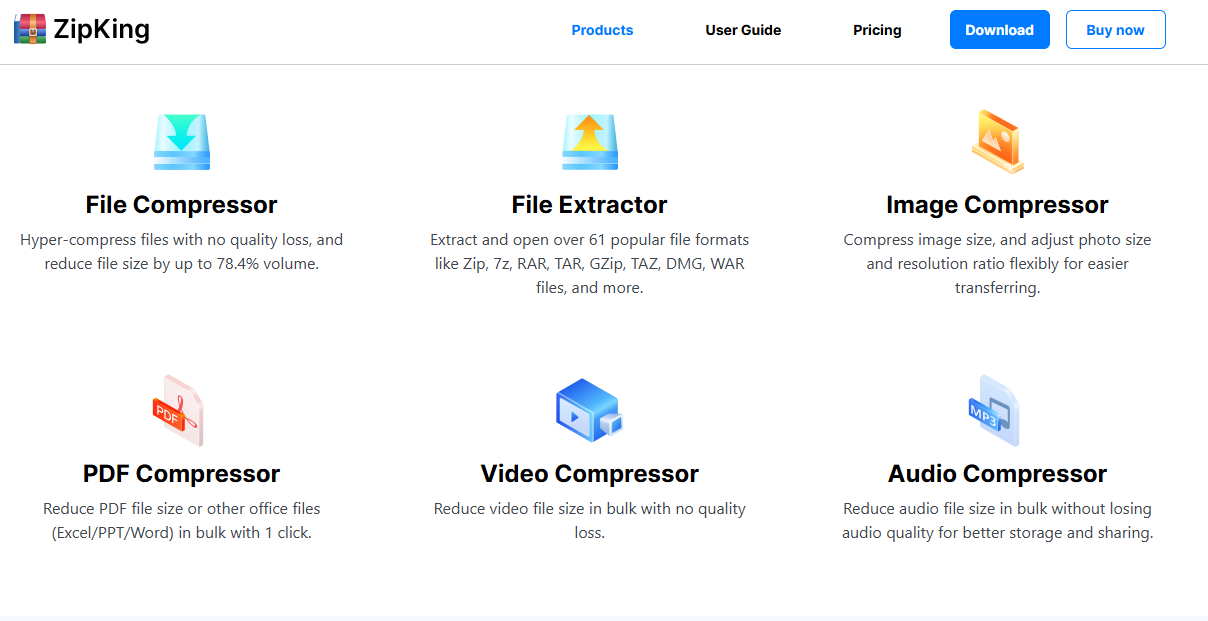Select the PDF Compressor heading
1208x621 pixels.
182,474
